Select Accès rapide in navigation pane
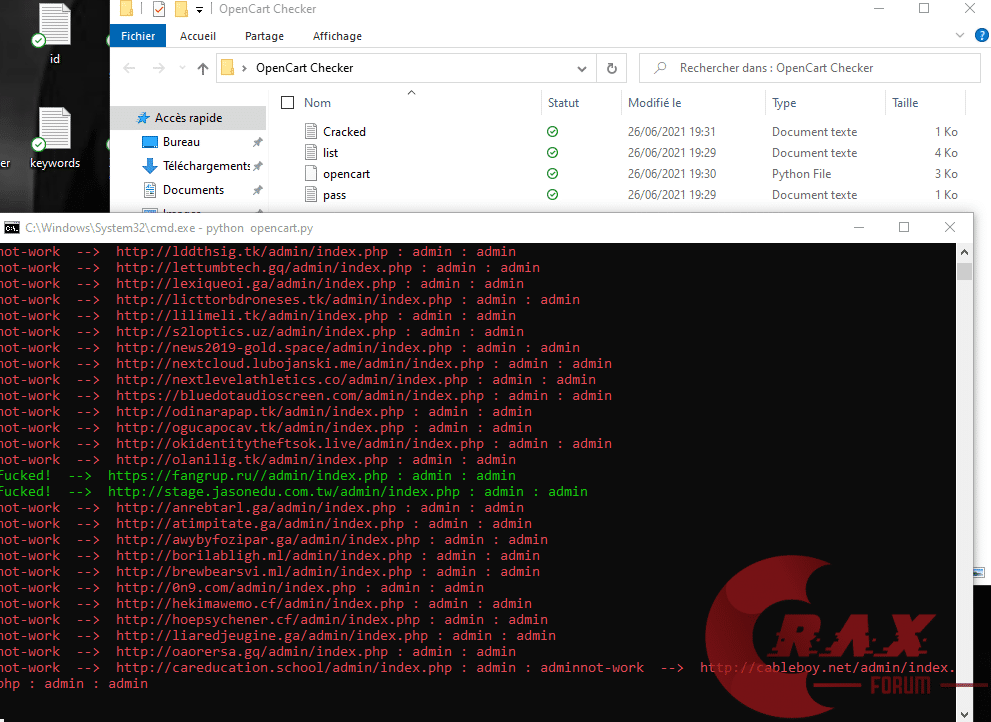Screen dimensions: 991x722 188,118
